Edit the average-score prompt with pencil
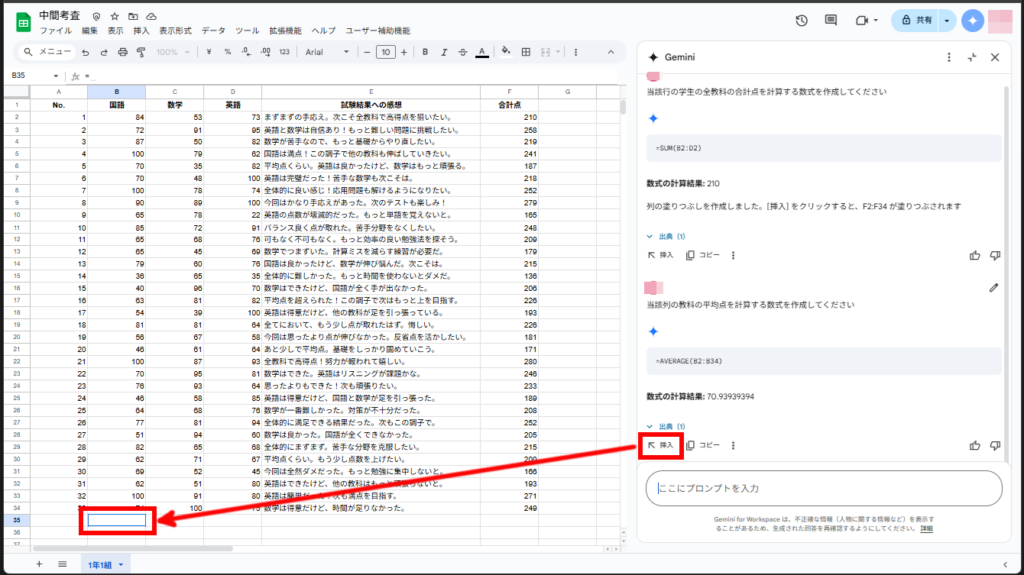The image size is (1024, 575). (993, 288)
